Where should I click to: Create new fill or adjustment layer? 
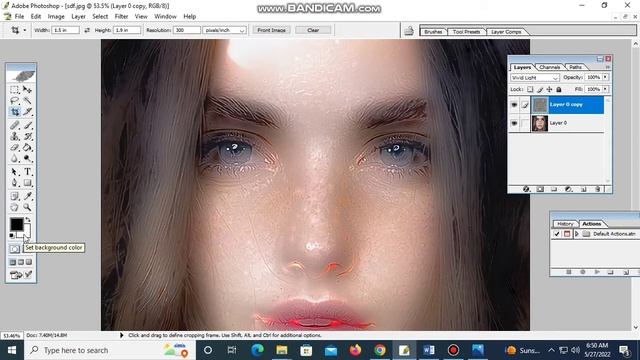point(568,189)
